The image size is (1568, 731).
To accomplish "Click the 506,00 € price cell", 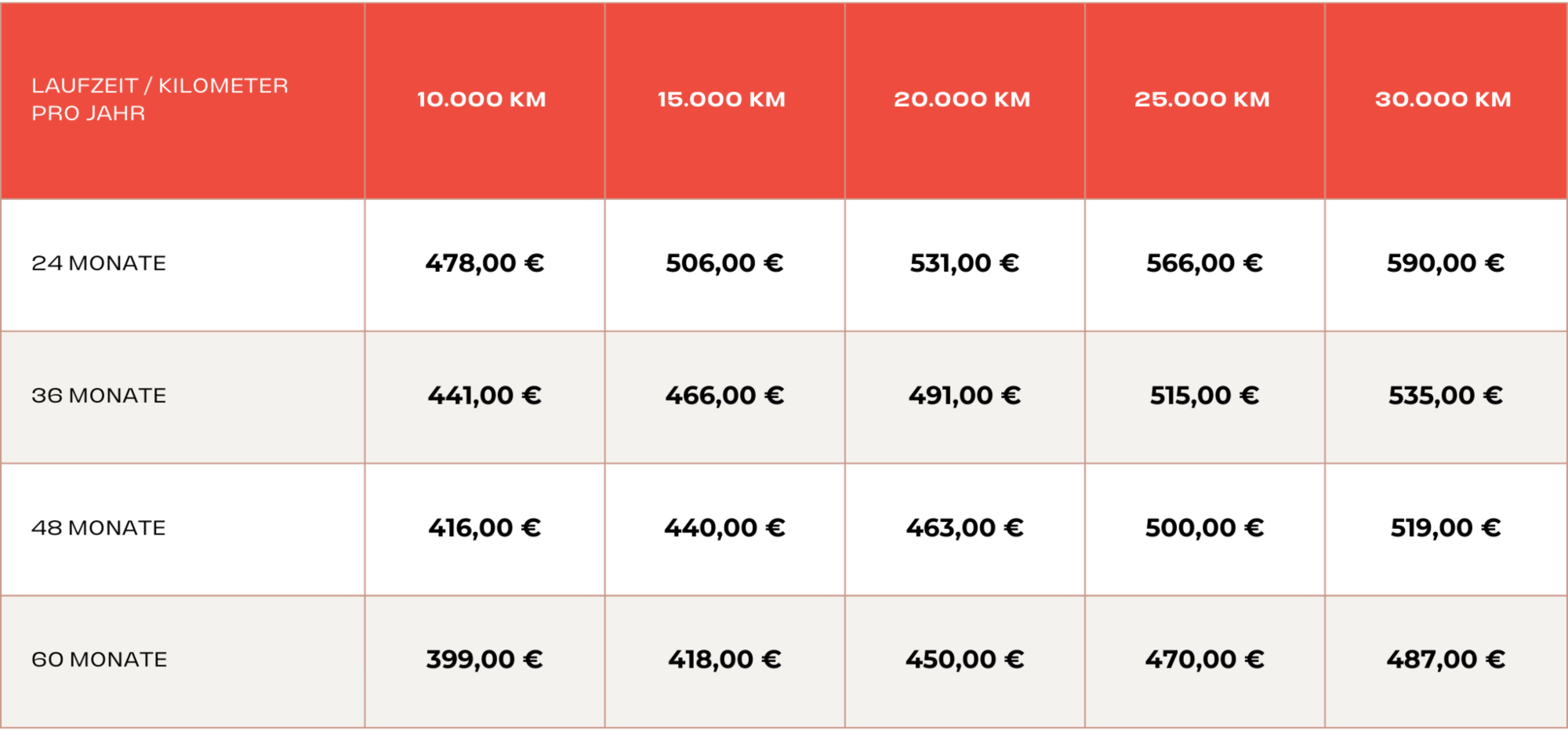I will pyautogui.click(x=724, y=263).
